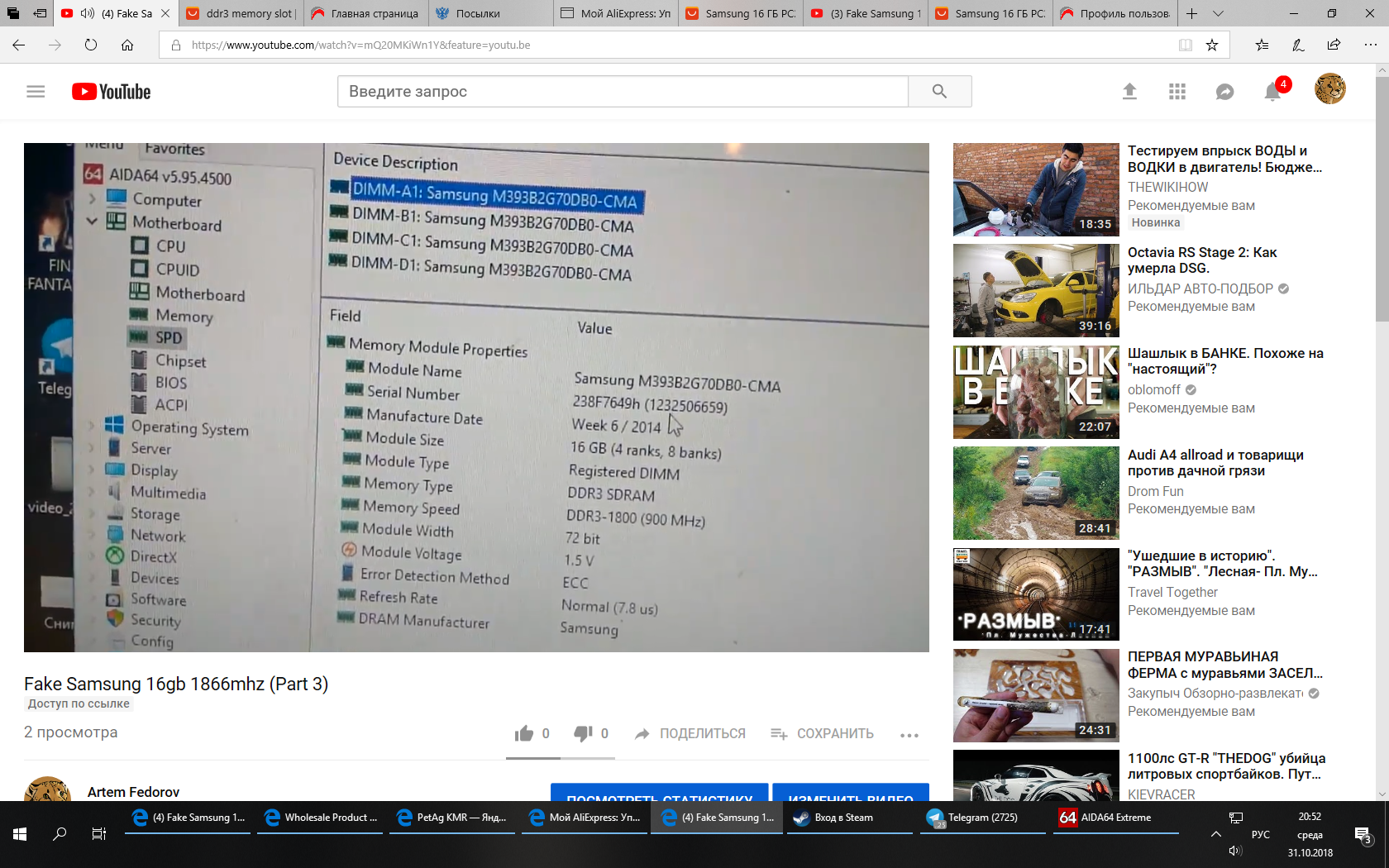
Task: Open the YouTube apps grid
Action: coord(1177,92)
